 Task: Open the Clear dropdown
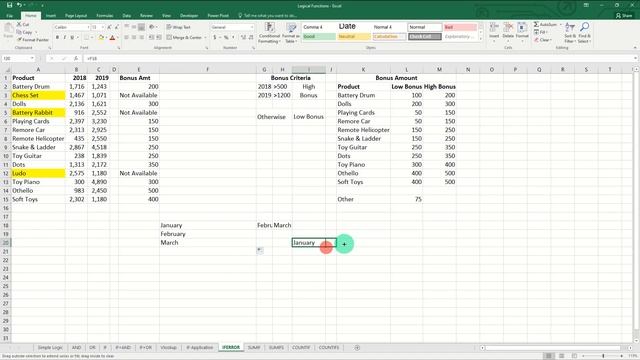tap(543, 40)
